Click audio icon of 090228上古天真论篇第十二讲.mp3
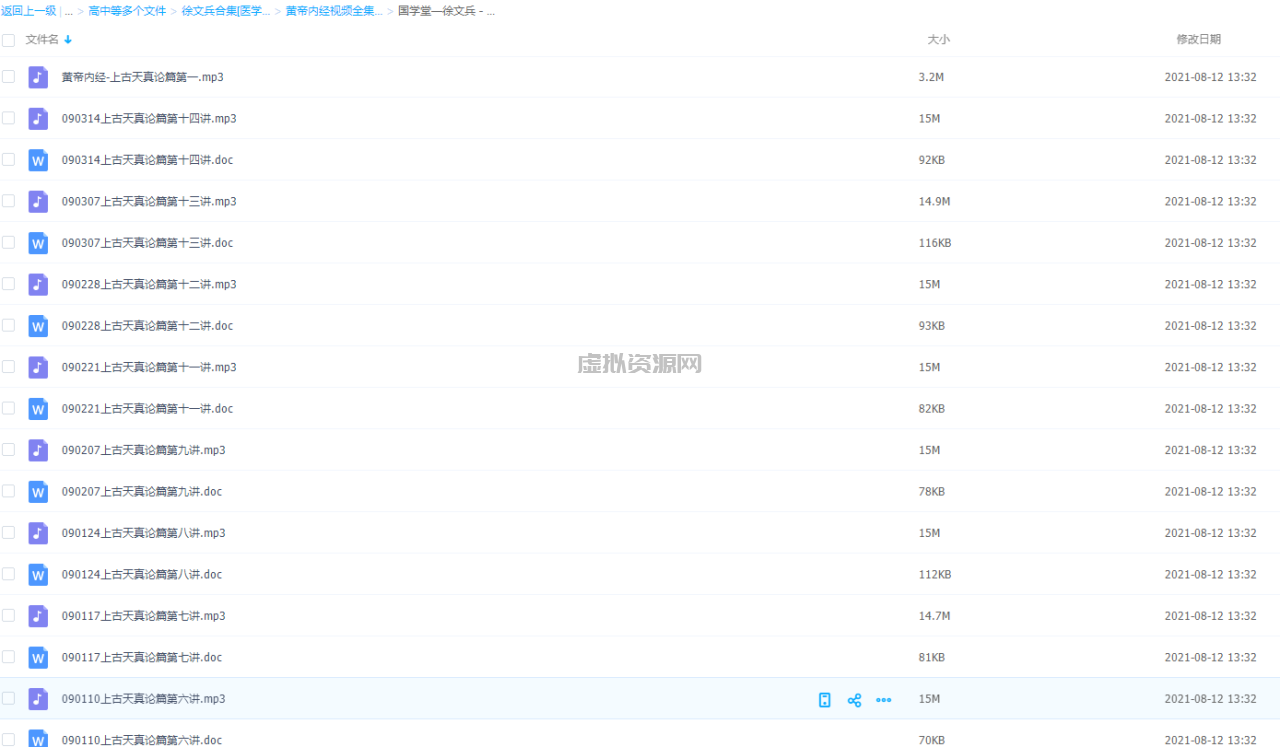Viewport: 1280px width, 747px height. [38, 284]
